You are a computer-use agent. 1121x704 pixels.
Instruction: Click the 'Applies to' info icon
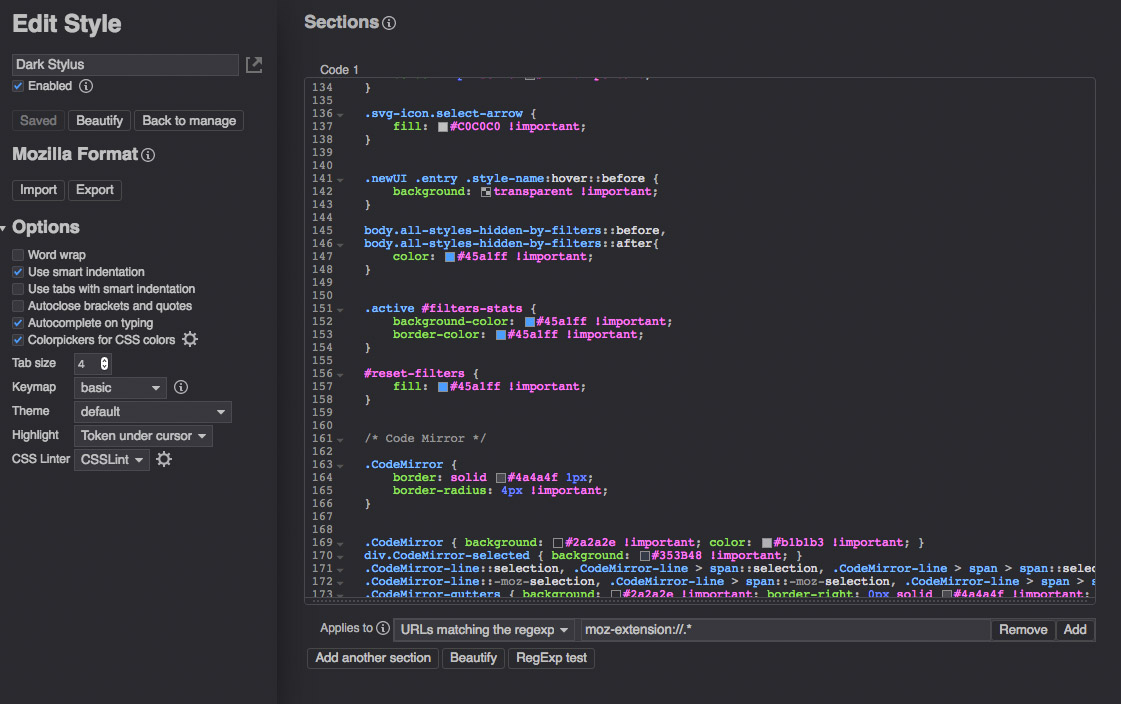382,629
